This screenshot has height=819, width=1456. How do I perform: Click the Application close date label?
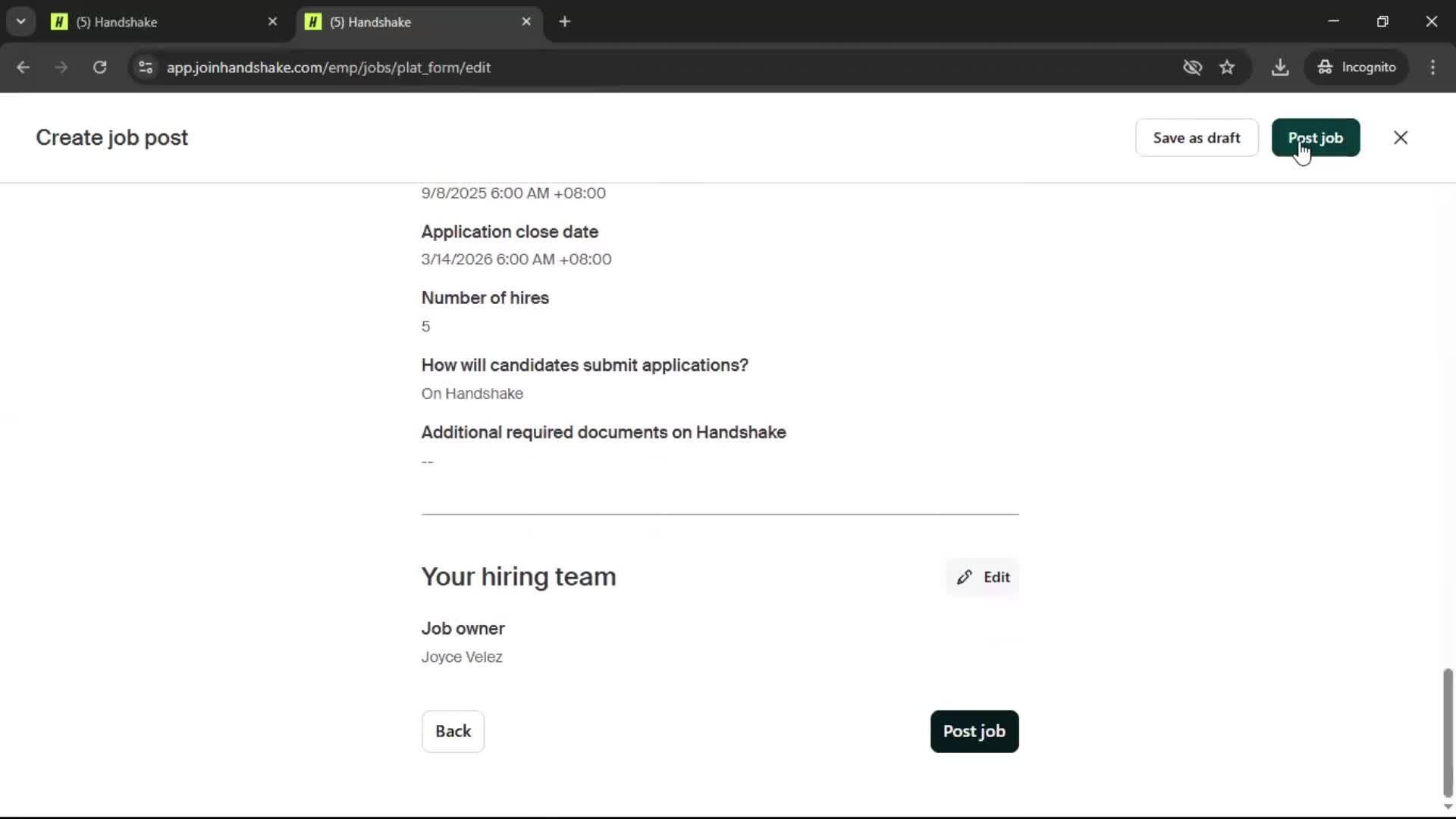coord(510,232)
